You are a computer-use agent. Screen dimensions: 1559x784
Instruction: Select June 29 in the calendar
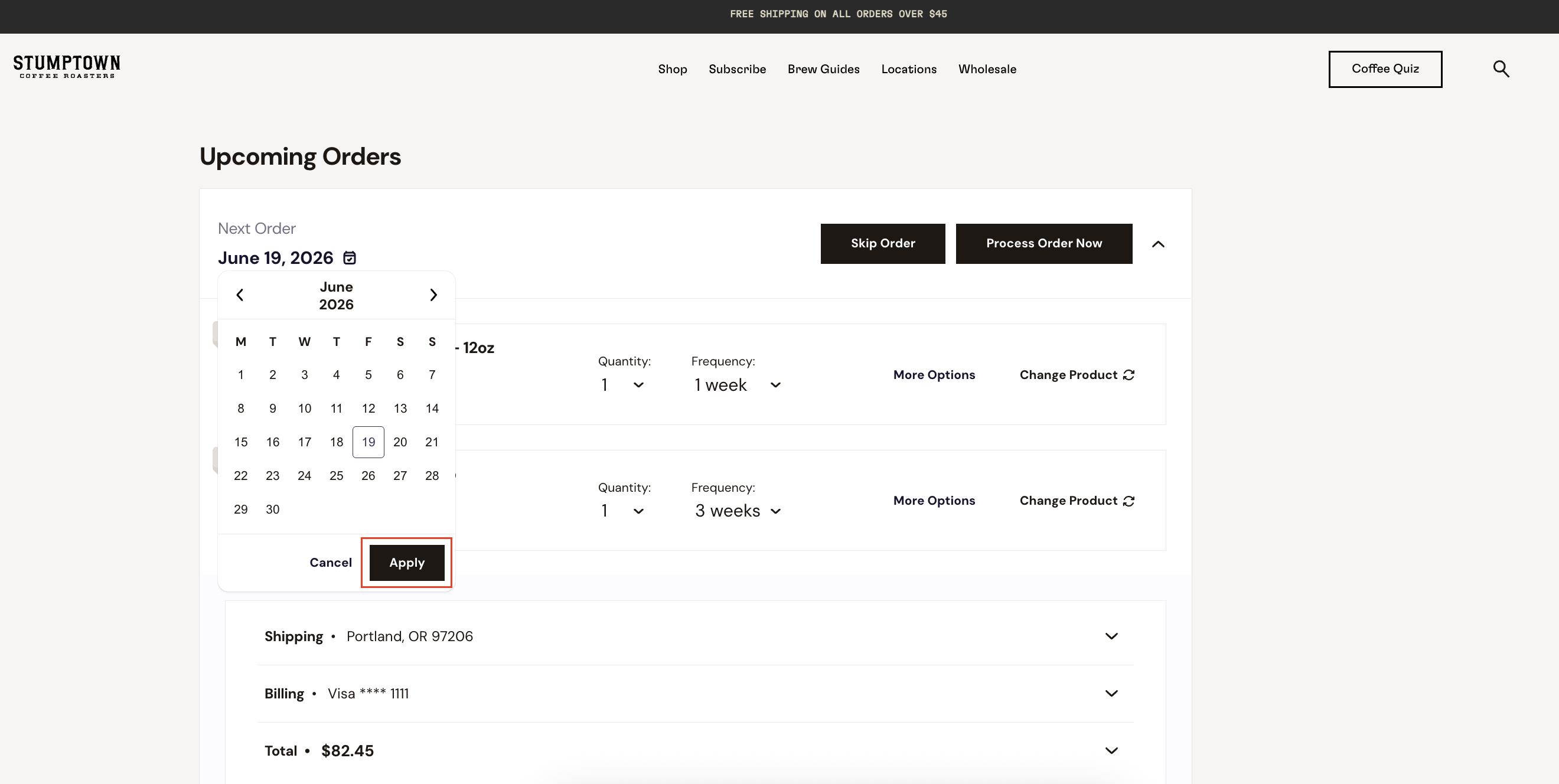point(241,509)
